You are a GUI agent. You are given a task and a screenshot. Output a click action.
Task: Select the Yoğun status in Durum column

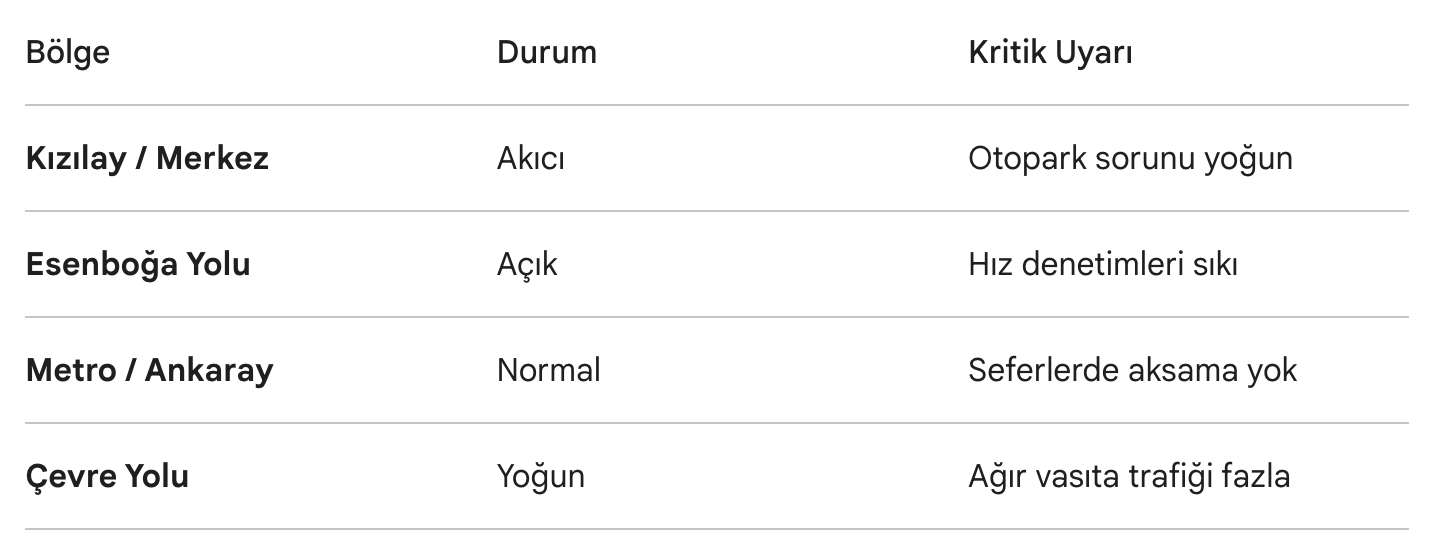coord(540,476)
